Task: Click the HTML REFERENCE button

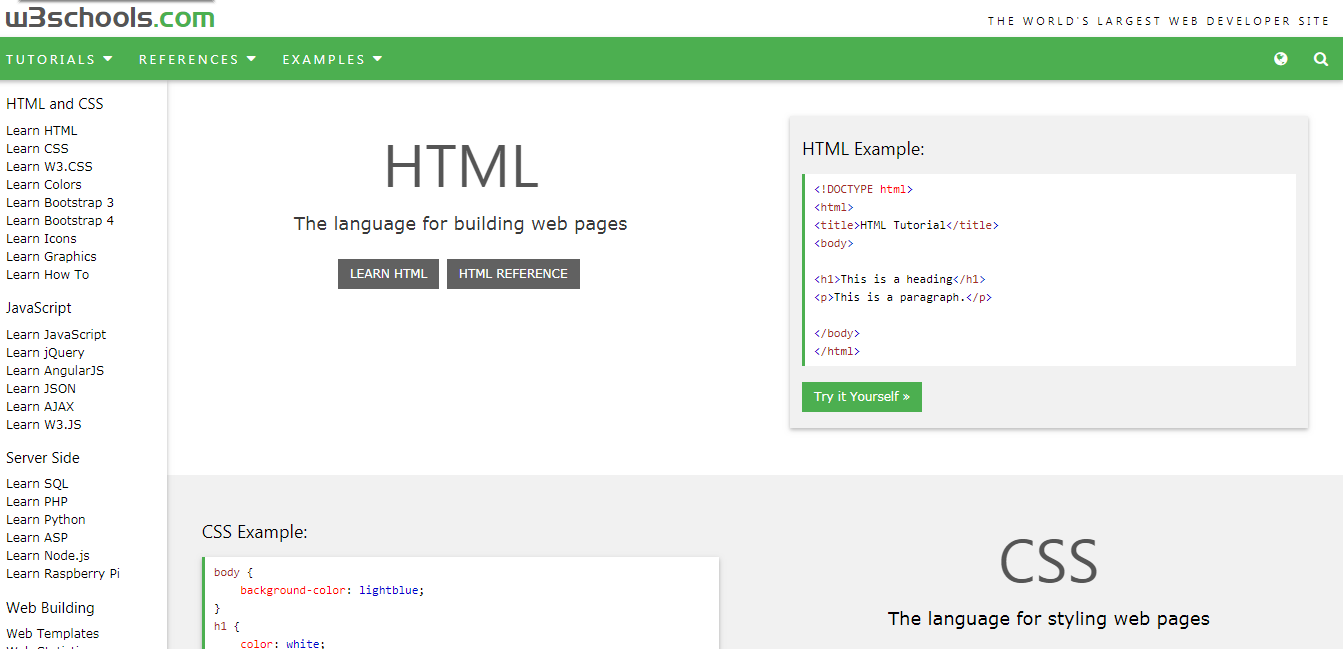Action: pyautogui.click(x=513, y=274)
